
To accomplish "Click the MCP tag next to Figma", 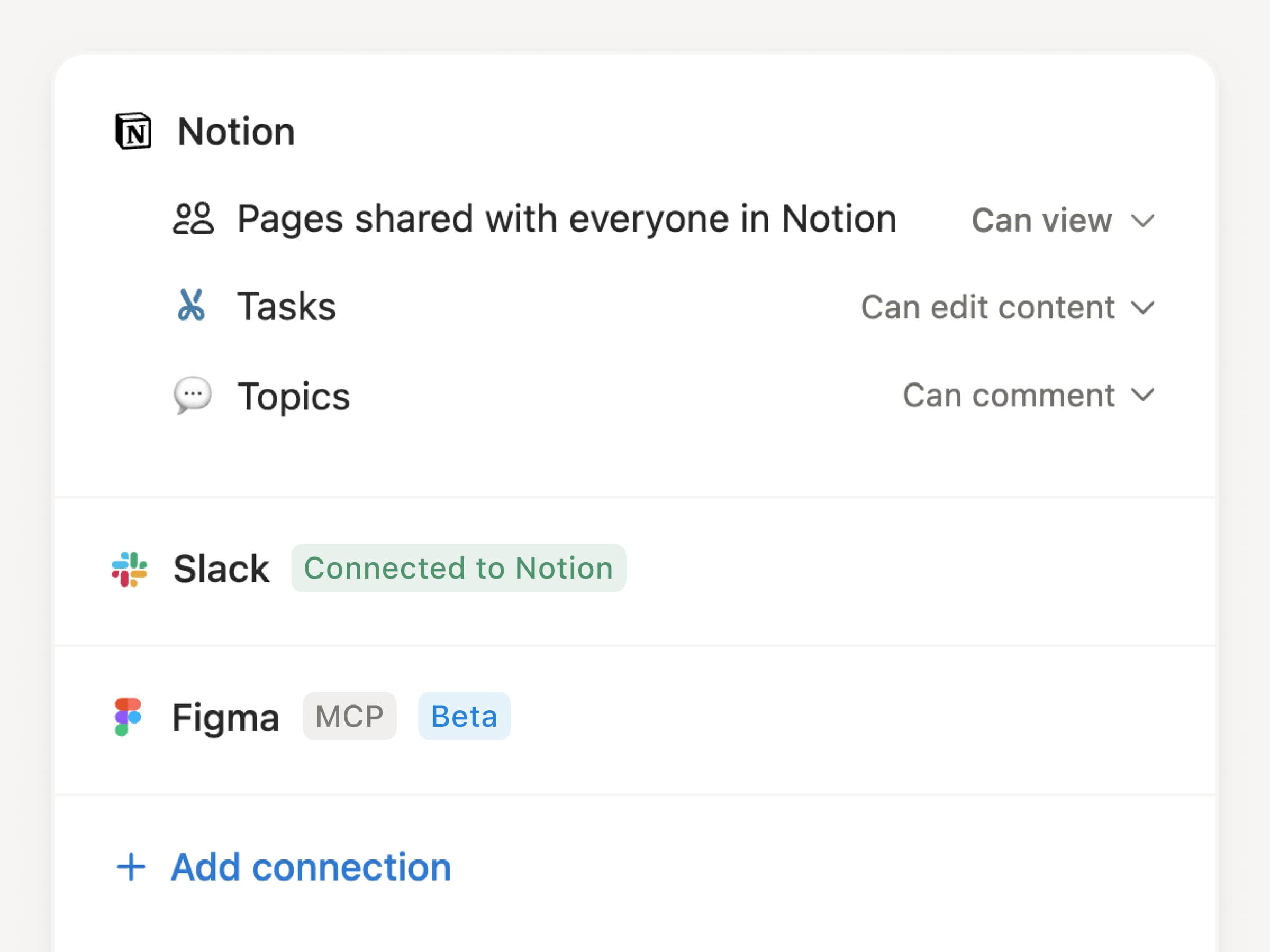I will click(350, 716).
